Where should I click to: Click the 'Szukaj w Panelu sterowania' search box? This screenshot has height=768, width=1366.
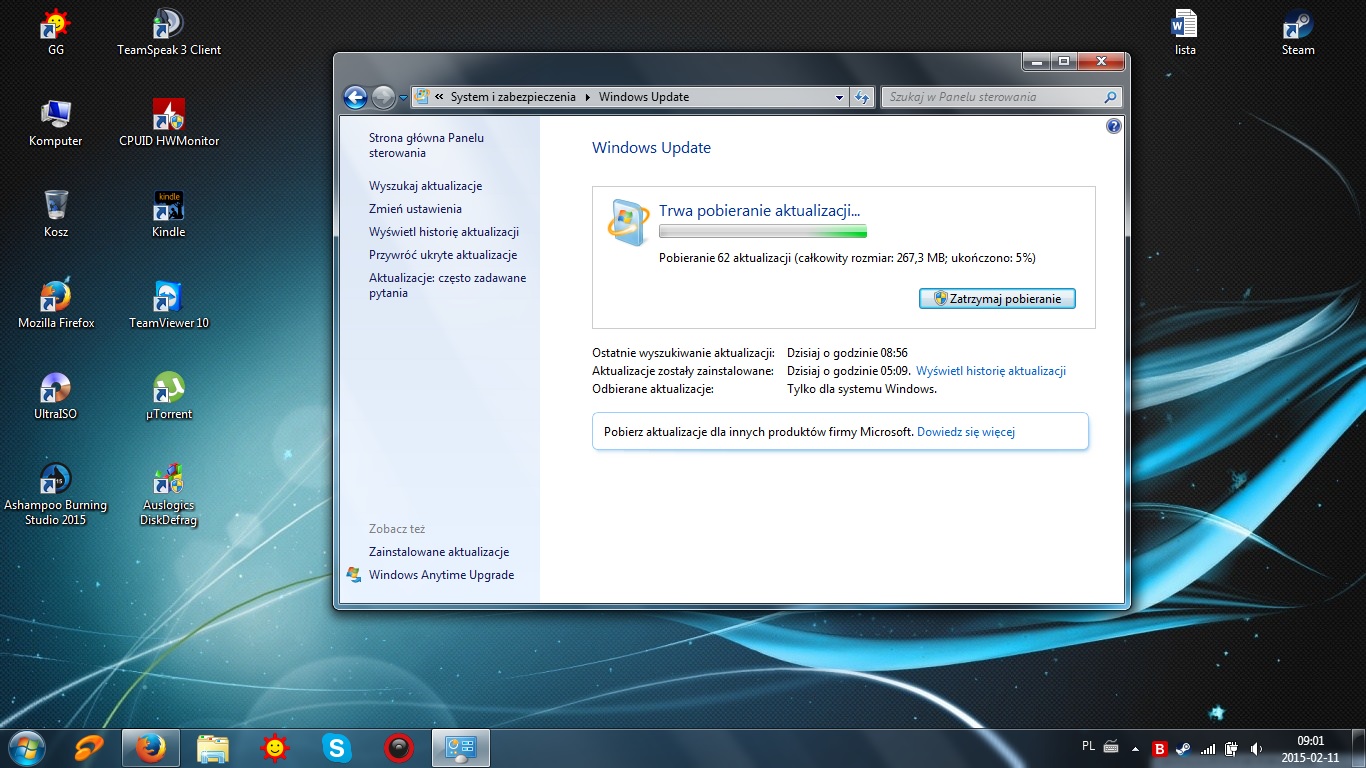[990, 97]
